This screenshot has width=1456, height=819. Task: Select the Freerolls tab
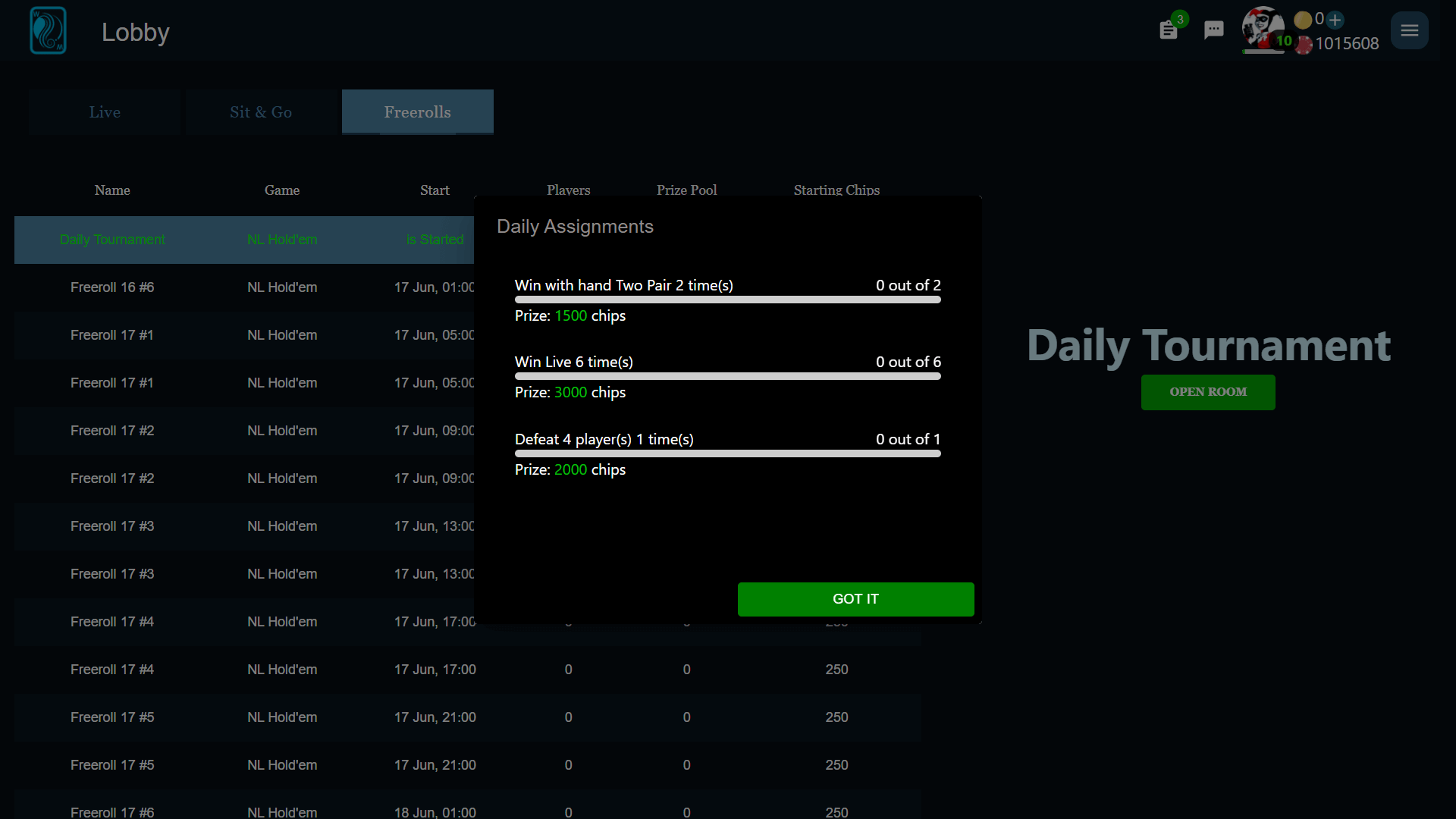(x=417, y=112)
